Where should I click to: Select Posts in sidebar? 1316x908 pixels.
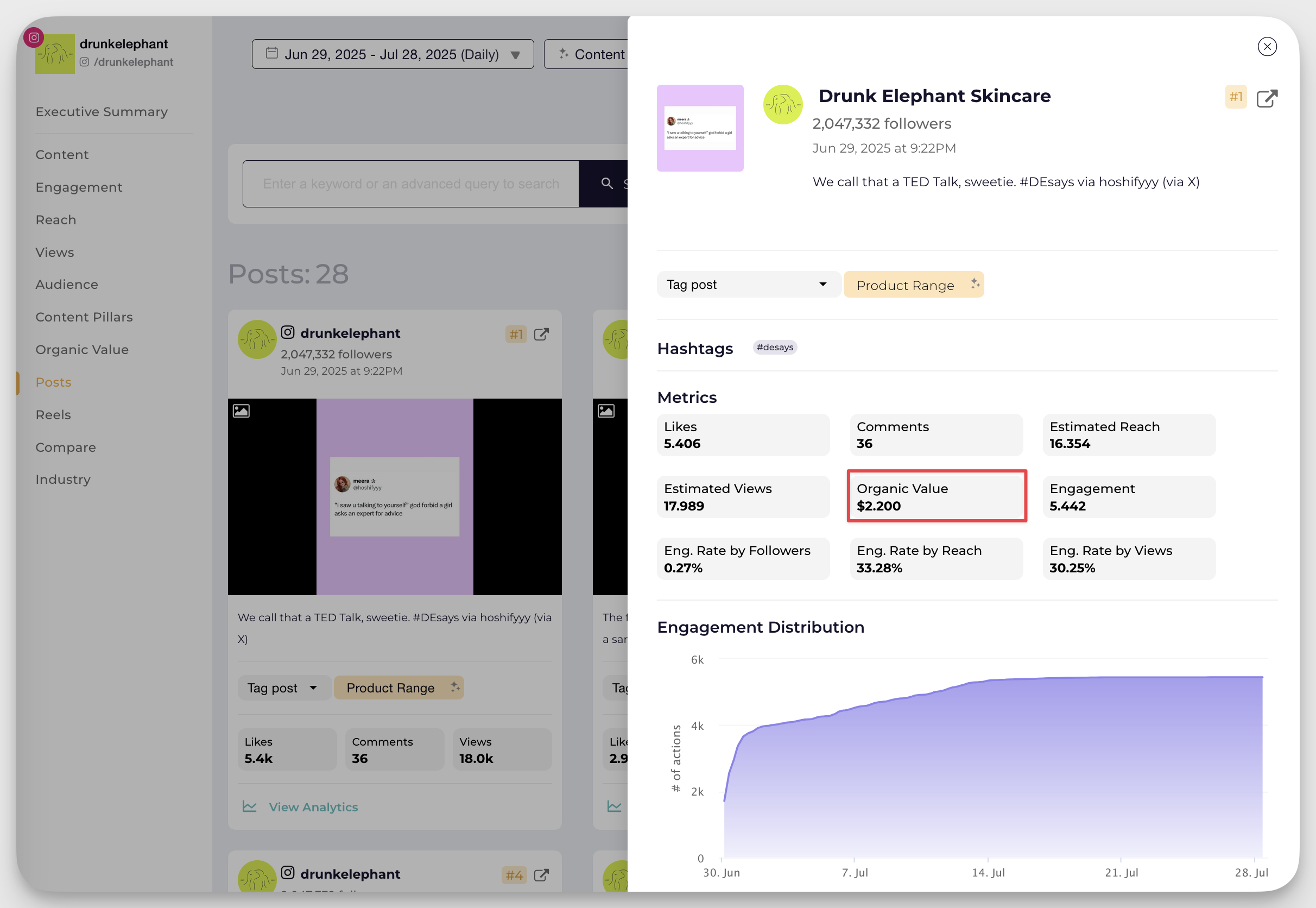pyautogui.click(x=53, y=382)
